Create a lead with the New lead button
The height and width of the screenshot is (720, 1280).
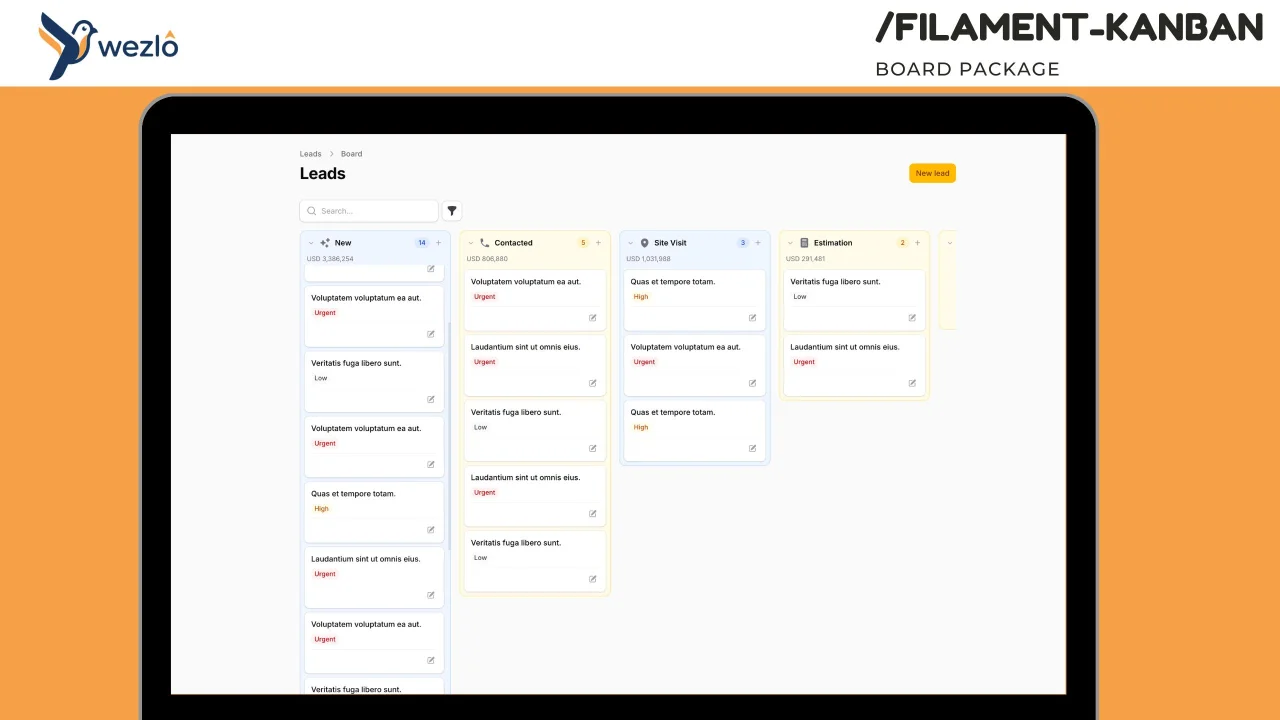point(932,173)
